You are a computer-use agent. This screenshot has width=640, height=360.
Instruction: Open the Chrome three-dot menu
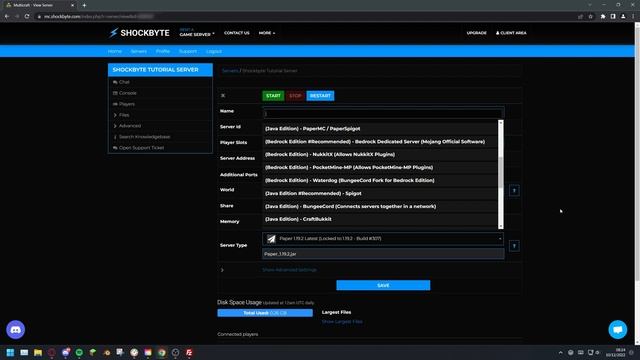pyautogui.click(x=633, y=16)
